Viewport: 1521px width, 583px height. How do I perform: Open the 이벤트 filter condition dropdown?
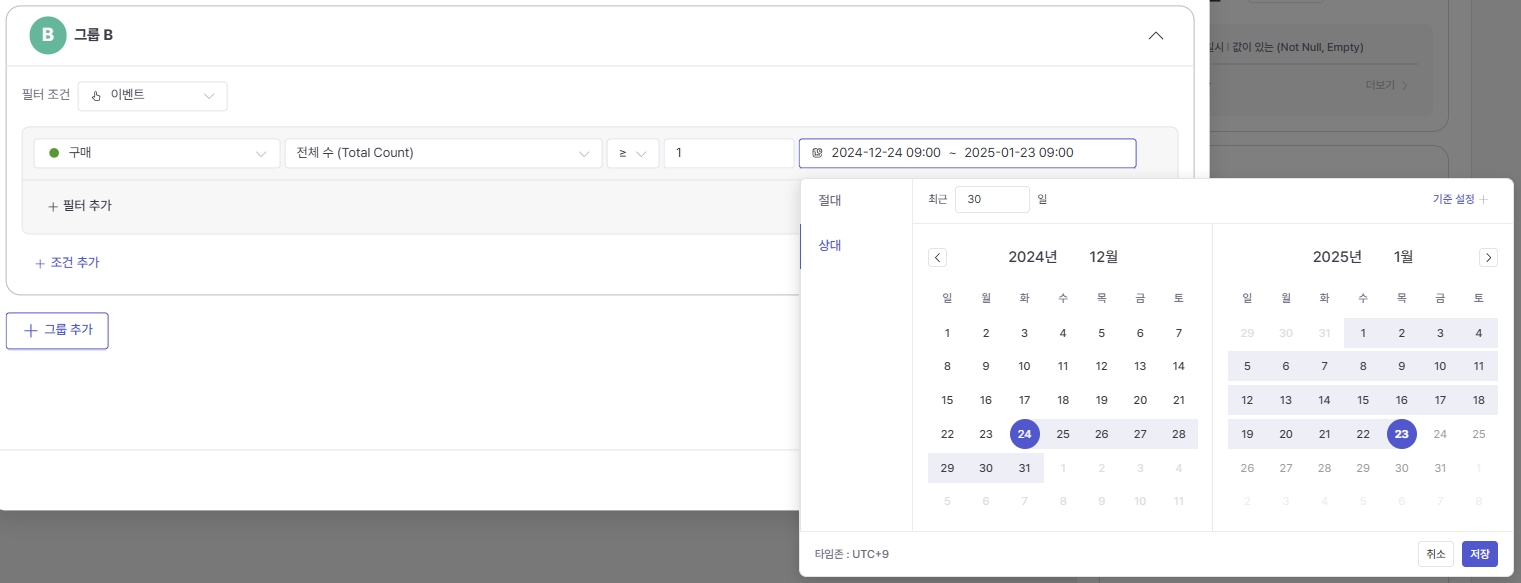(152, 96)
